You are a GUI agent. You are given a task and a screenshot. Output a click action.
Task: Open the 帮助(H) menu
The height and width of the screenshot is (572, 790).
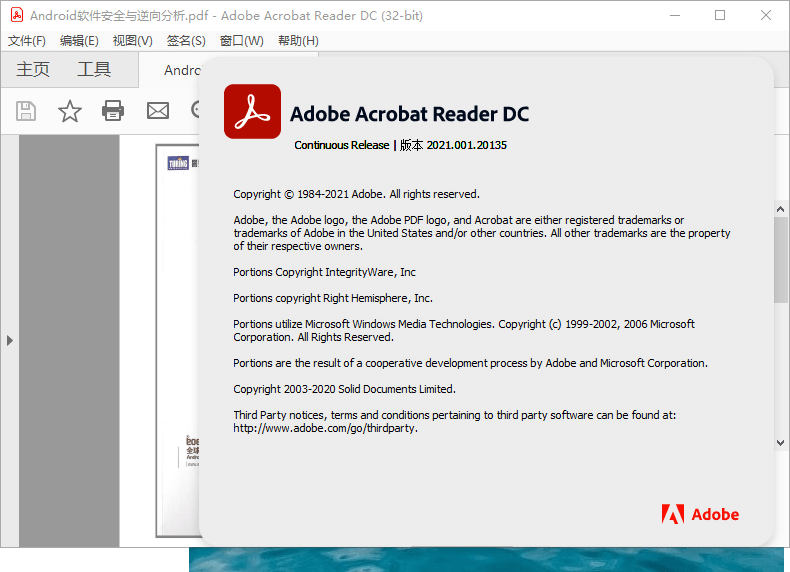298,41
